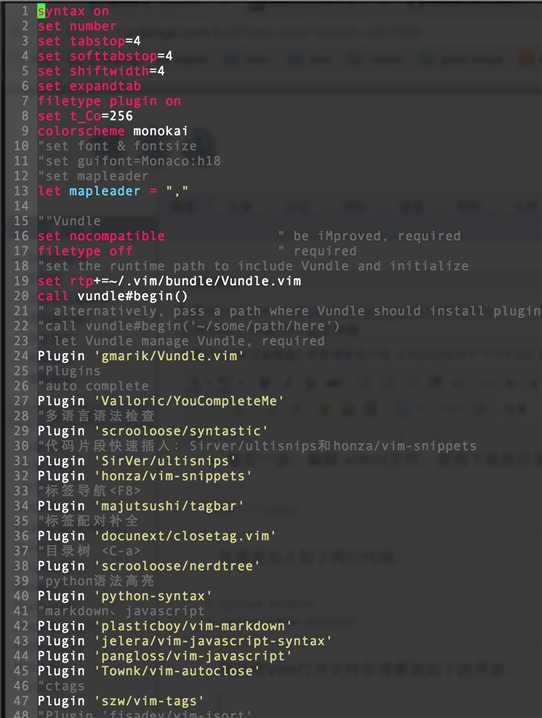This screenshot has width=542, height=718.
Task: Click Plugin 'plasticboy/vim-markdown' line
Action: pos(165,626)
